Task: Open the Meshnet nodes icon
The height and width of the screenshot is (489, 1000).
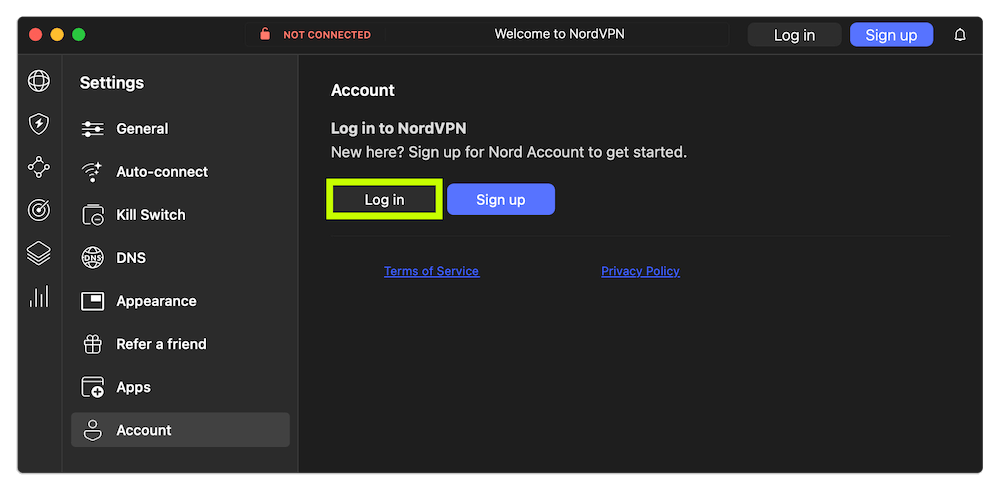Action: click(39, 167)
